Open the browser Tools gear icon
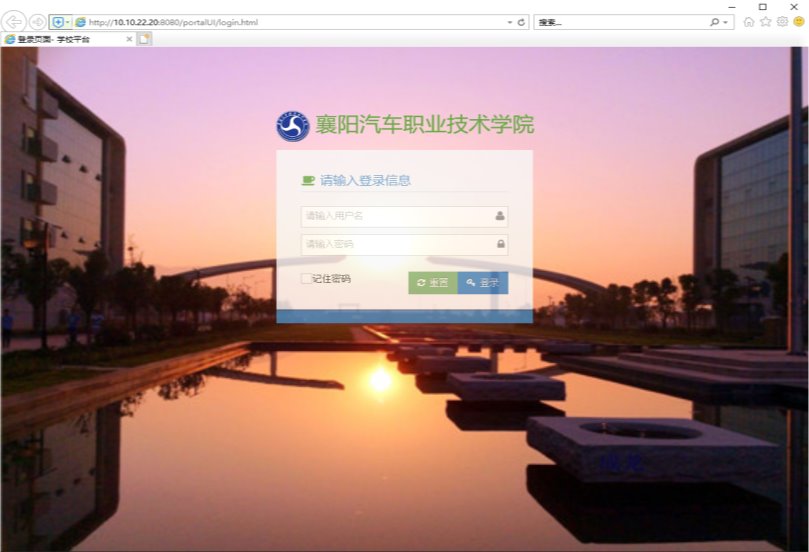809x552 pixels. [x=782, y=21]
